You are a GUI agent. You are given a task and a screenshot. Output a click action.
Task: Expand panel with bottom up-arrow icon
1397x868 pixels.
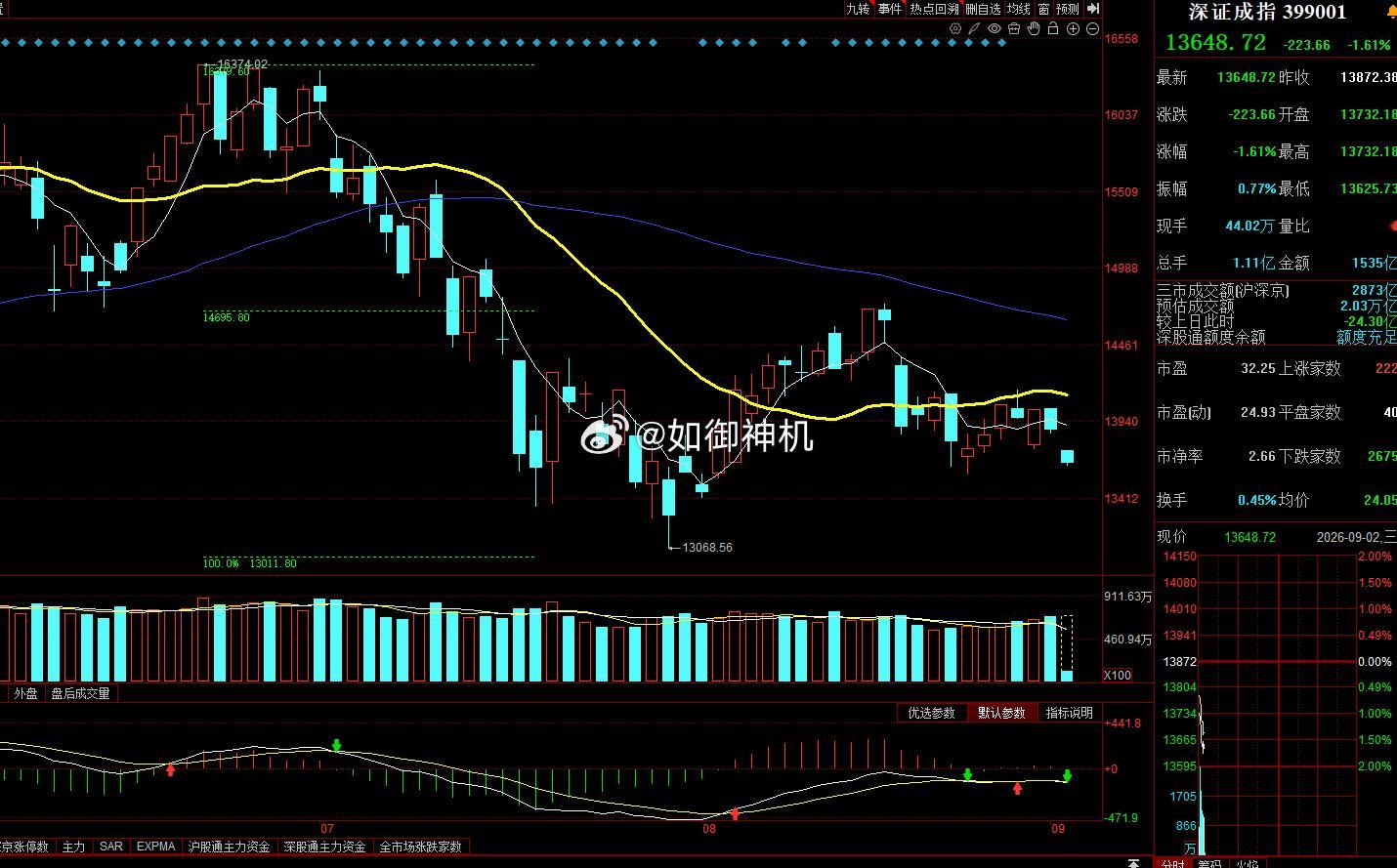tap(1133, 863)
